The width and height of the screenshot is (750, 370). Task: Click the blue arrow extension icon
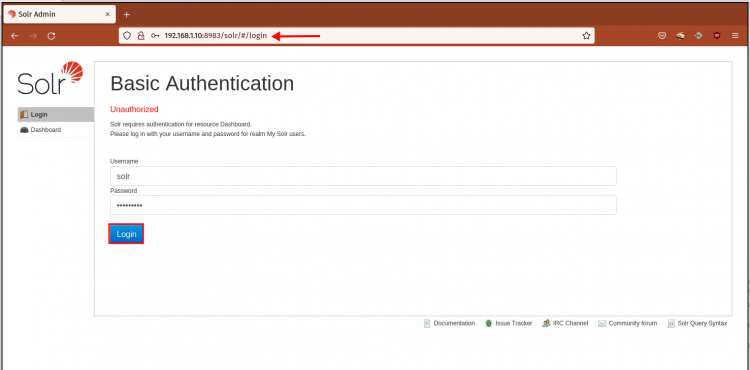698,35
